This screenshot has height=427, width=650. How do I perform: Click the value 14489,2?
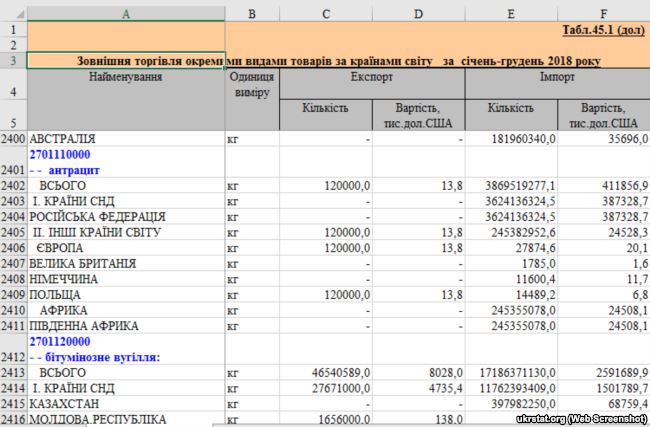coord(511,295)
